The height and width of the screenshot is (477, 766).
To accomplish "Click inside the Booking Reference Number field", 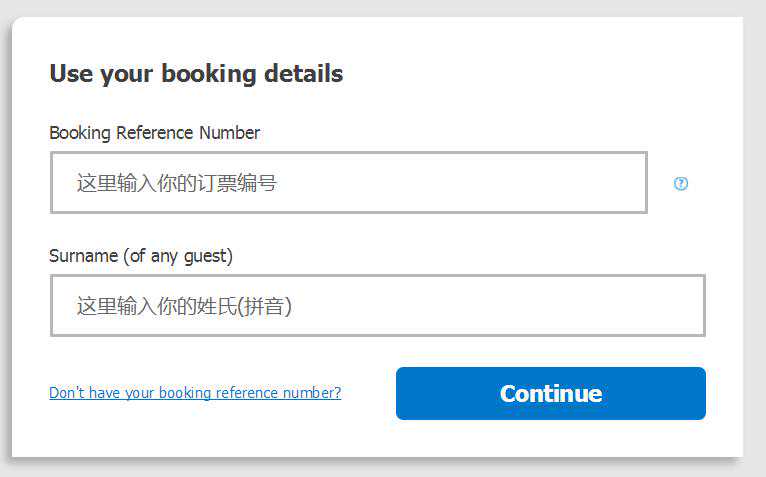I will point(348,183).
